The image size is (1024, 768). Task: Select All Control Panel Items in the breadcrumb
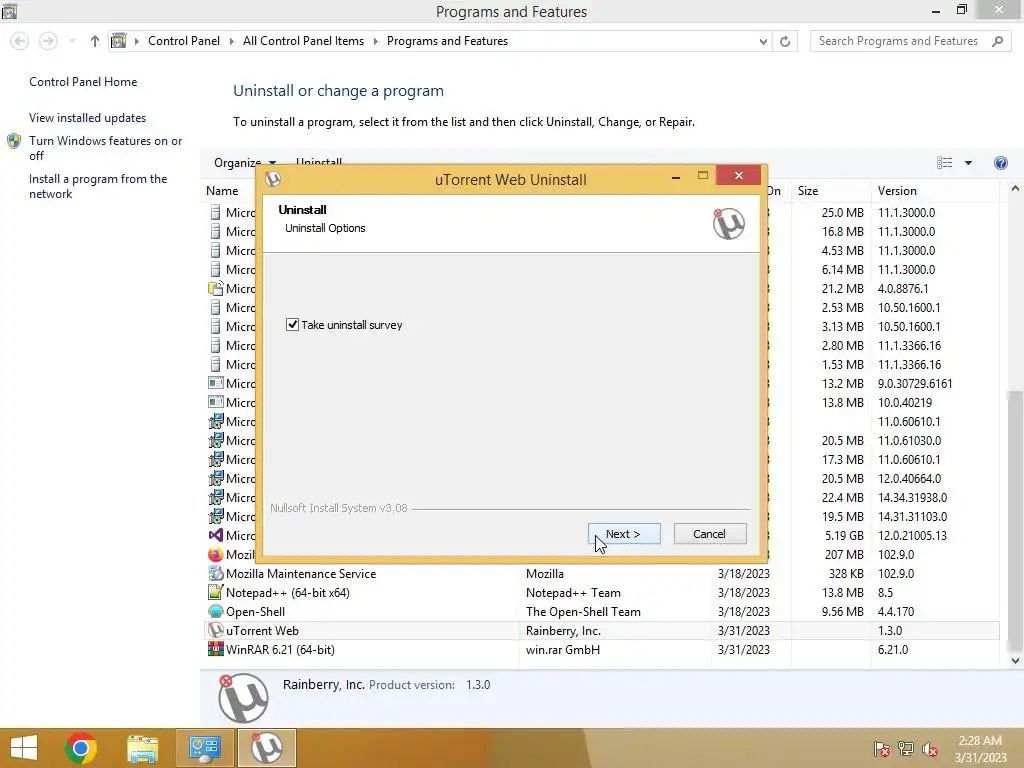(x=303, y=41)
